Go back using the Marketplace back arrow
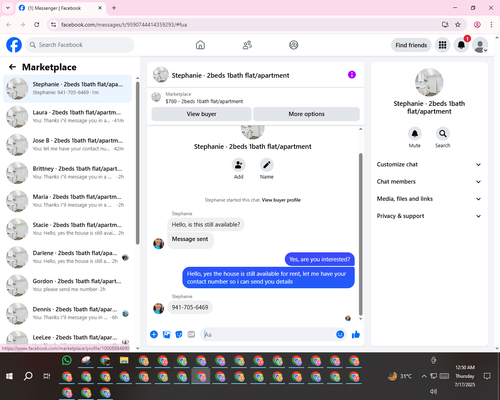Viewport: 500px width, 400px height. click(x=12, y=67)
